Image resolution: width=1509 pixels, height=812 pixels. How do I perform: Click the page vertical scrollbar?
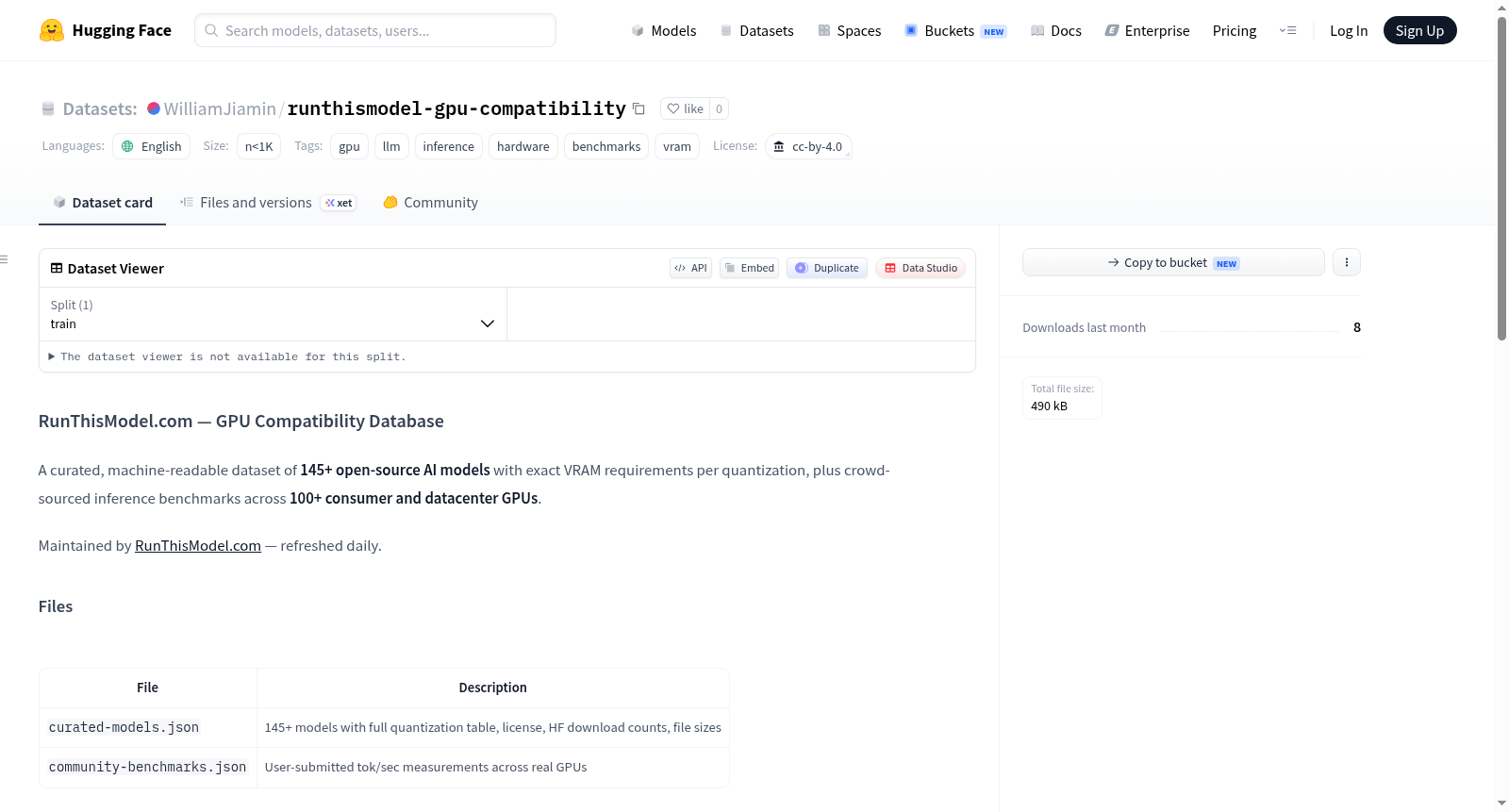tap(1501, 177)
